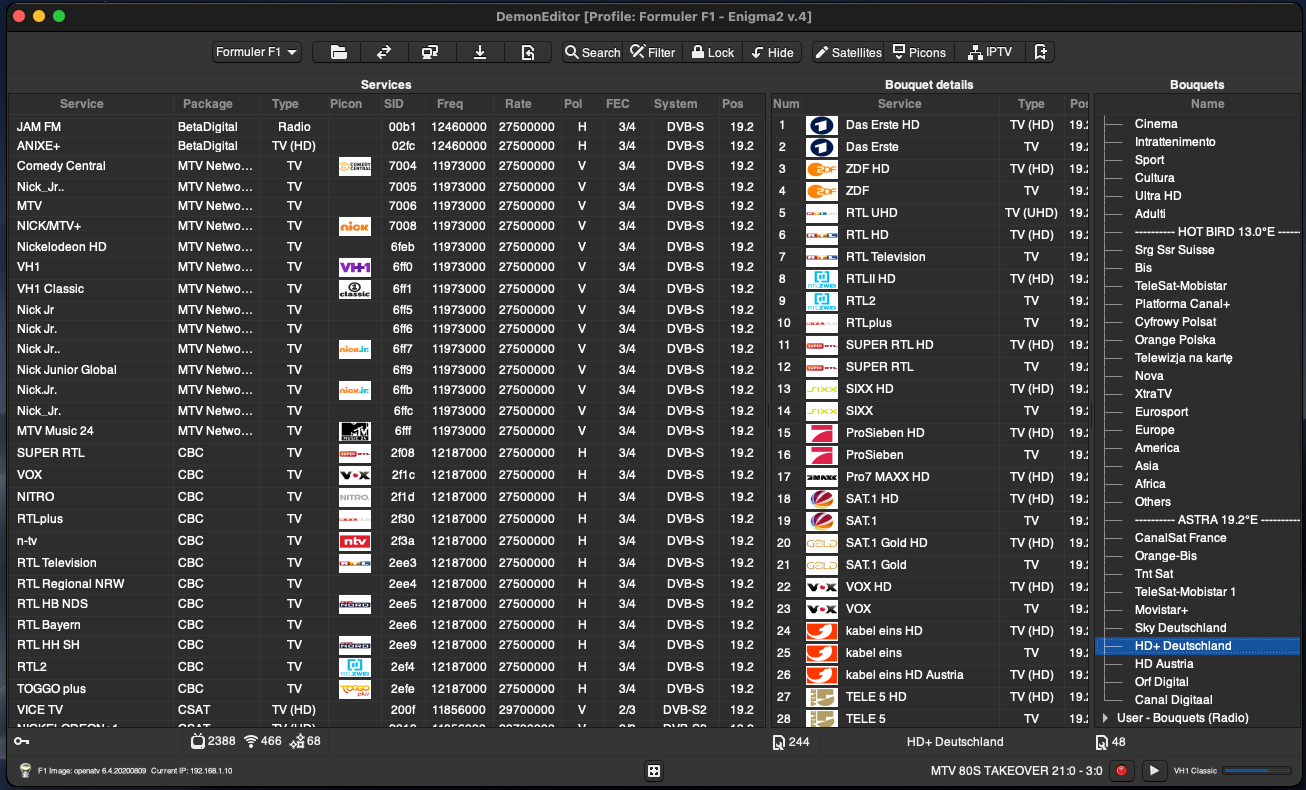This screenshot has height=790, width=1306.
Task: Sort services by the Package column header
Action: (208, 104)
